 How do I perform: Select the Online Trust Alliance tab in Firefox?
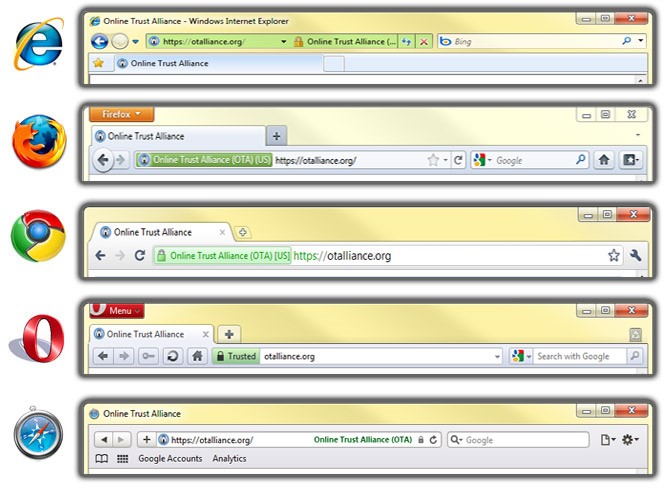coord(179,136)
